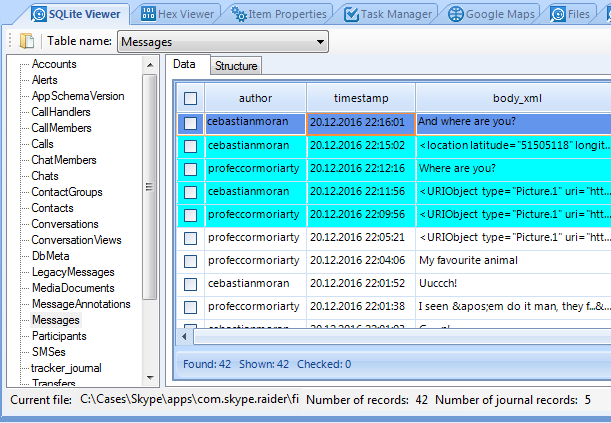The width and height of the screenshot is (611, 423).
Task: Sort by the timestamp column header
Action: pos(361,98)
